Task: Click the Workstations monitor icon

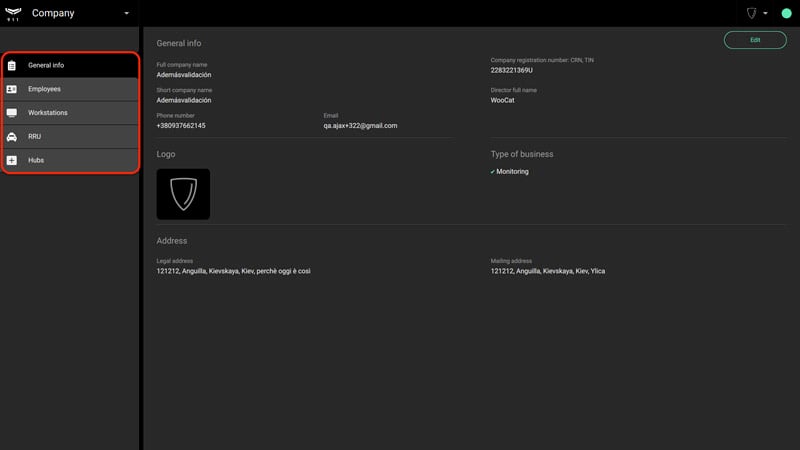Action: (12, 113)
